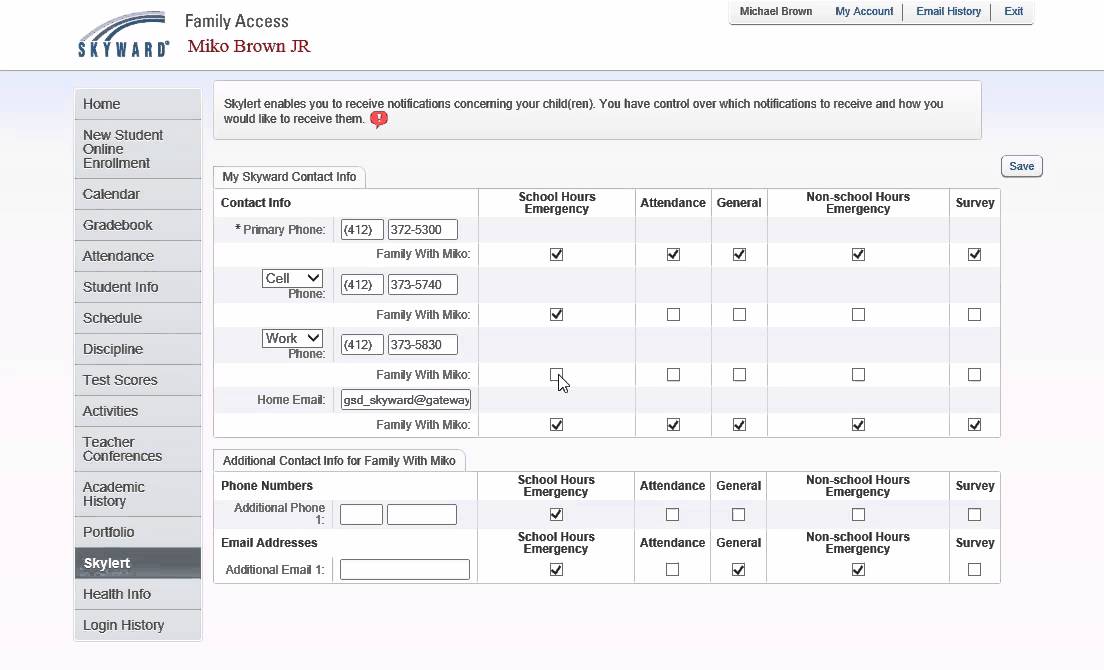This screenshot has height=670, width=1104.
Task: Check Work Phone Non-school Hours Emergency
Action: click(858, 374)
